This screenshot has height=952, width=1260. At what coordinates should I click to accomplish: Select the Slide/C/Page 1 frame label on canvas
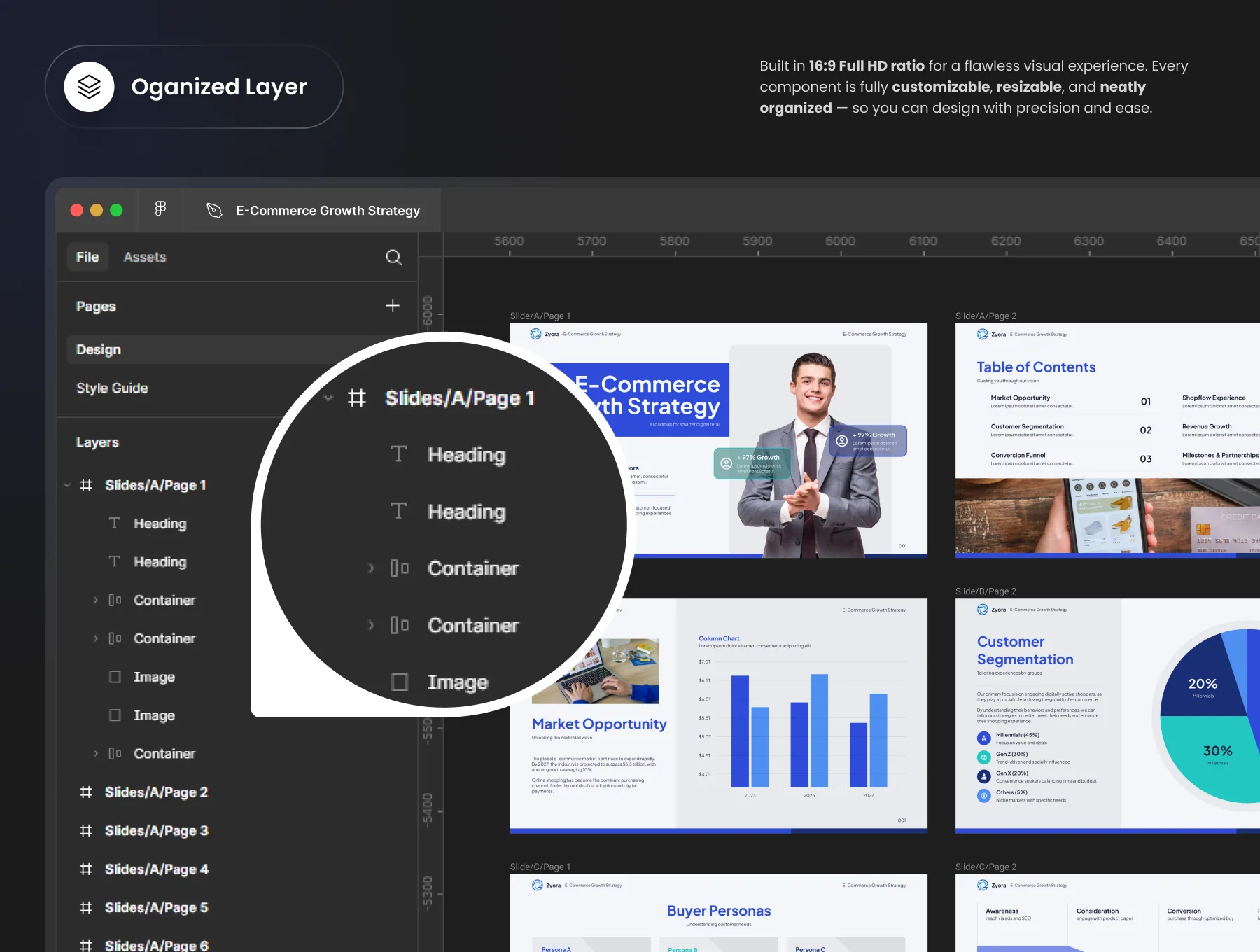[x=540, y=867]
